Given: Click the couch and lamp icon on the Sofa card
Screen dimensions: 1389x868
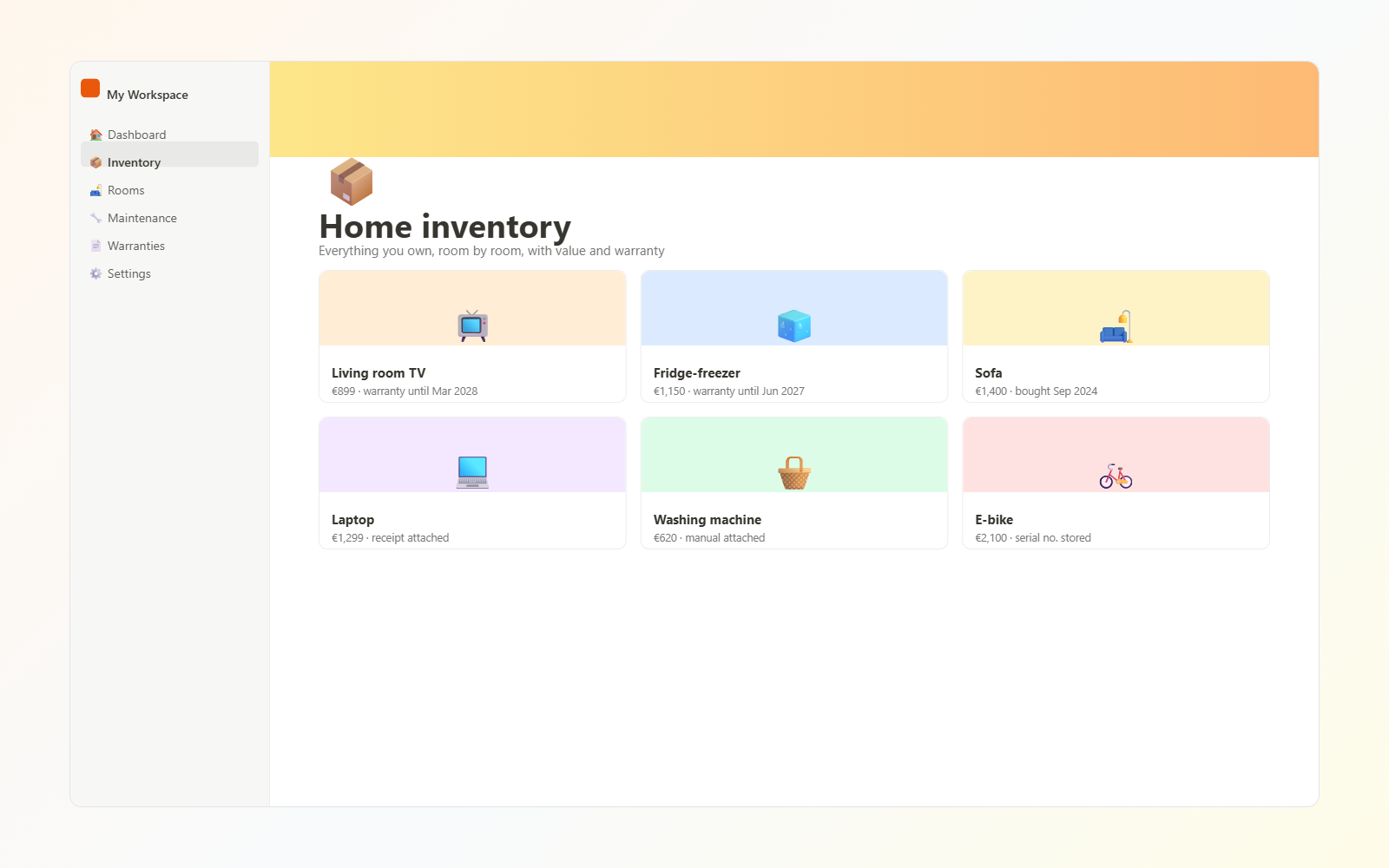Looking at the screenshot, I should 1116,326.
